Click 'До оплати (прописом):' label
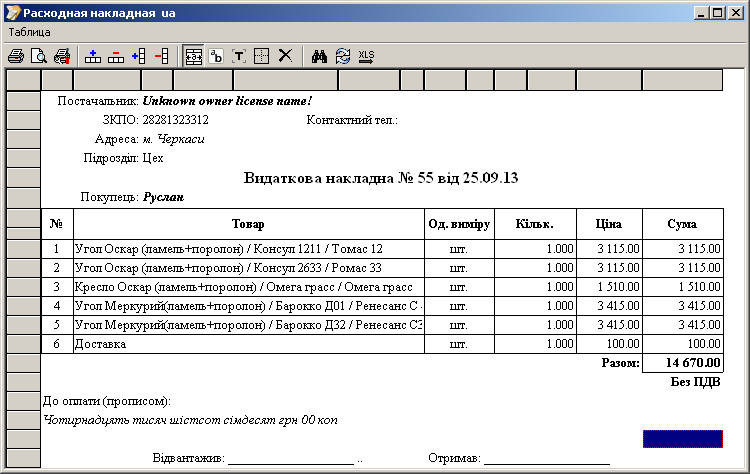Viewport: 750px width, 474px height. (107, 401)
